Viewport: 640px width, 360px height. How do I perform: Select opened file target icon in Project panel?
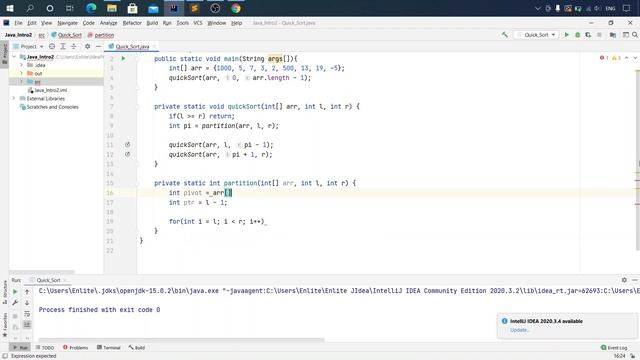52,47
